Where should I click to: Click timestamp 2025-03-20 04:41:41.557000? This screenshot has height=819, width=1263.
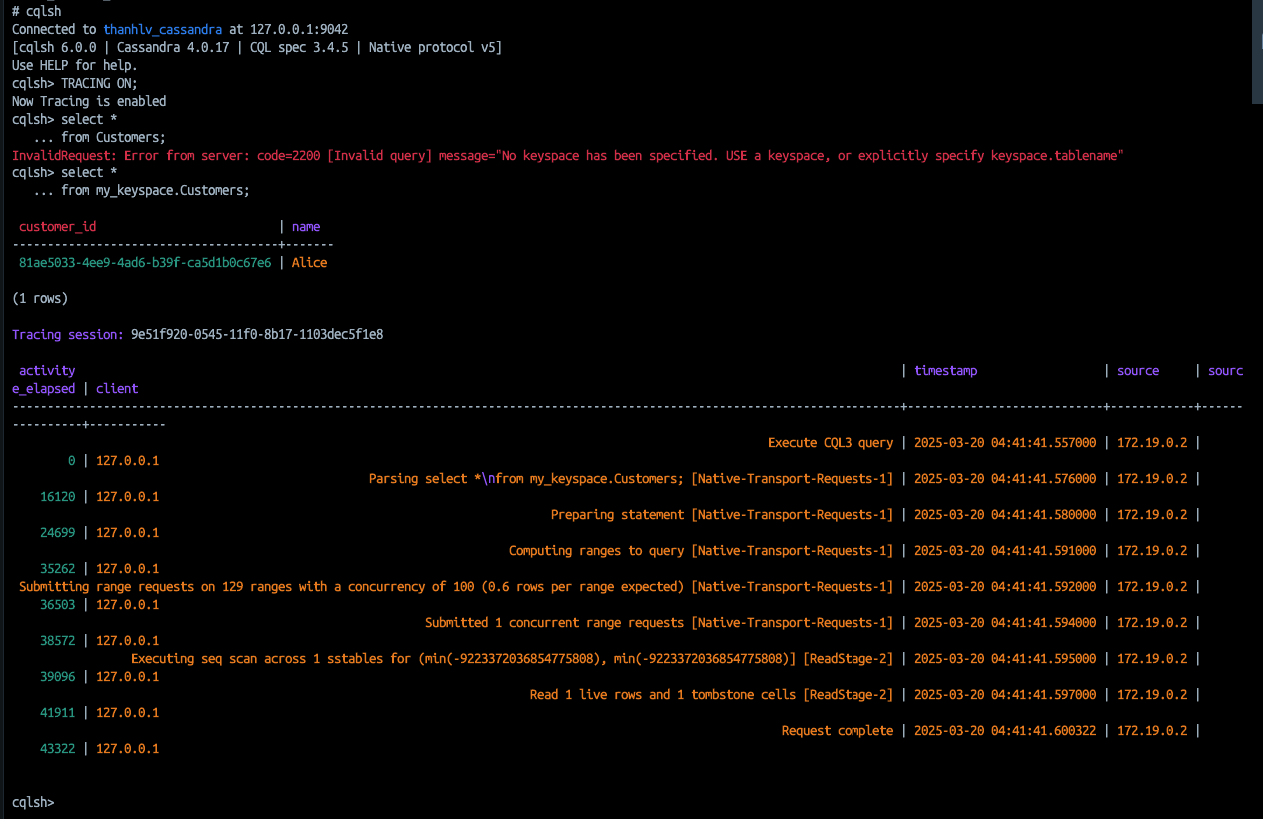(1005, 444)
